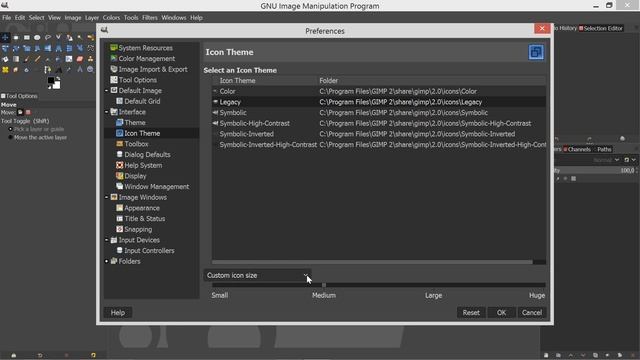Select the Color icon theme row

coord(378,91)
